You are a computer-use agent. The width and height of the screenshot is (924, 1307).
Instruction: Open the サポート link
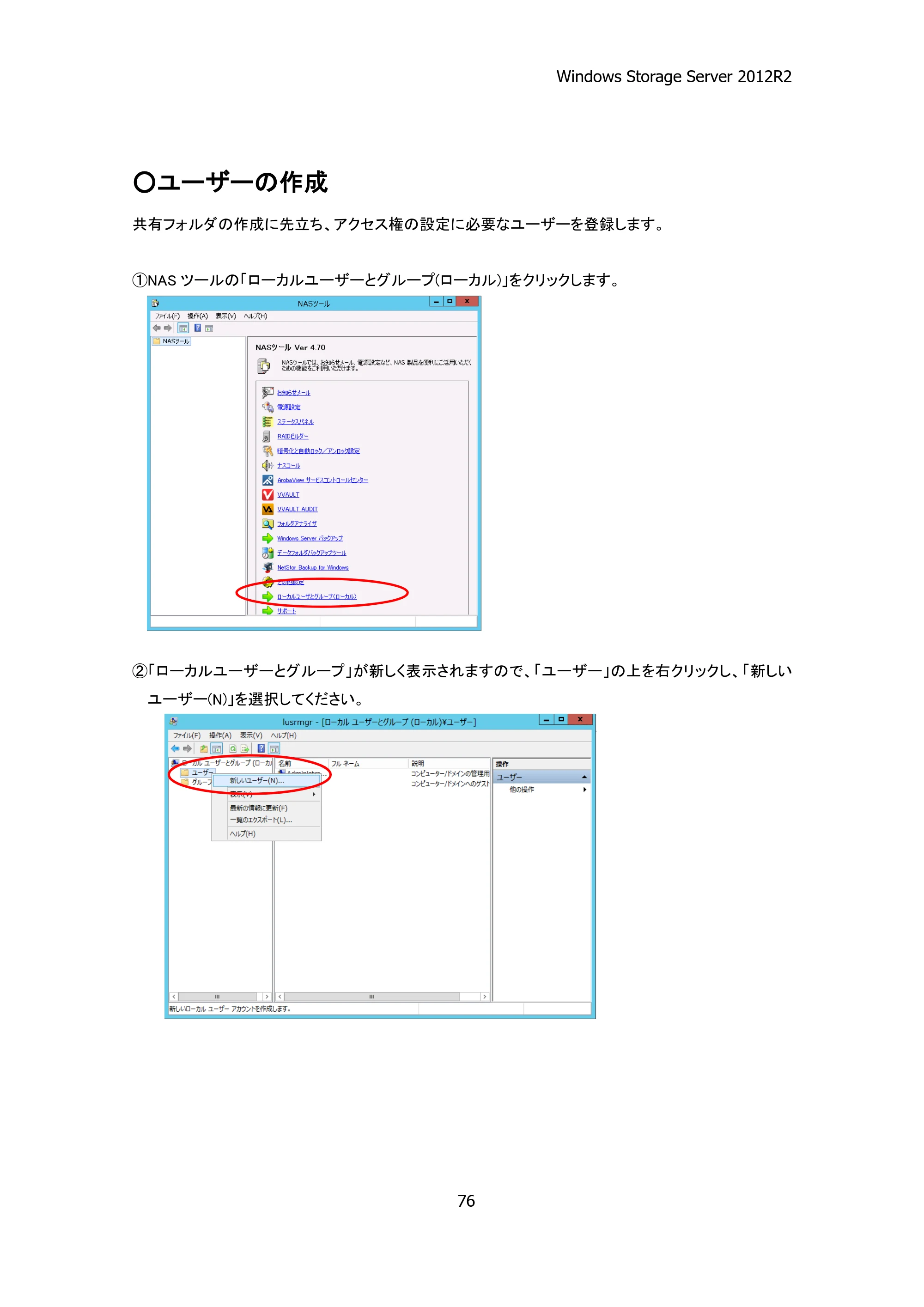point(286,611)
